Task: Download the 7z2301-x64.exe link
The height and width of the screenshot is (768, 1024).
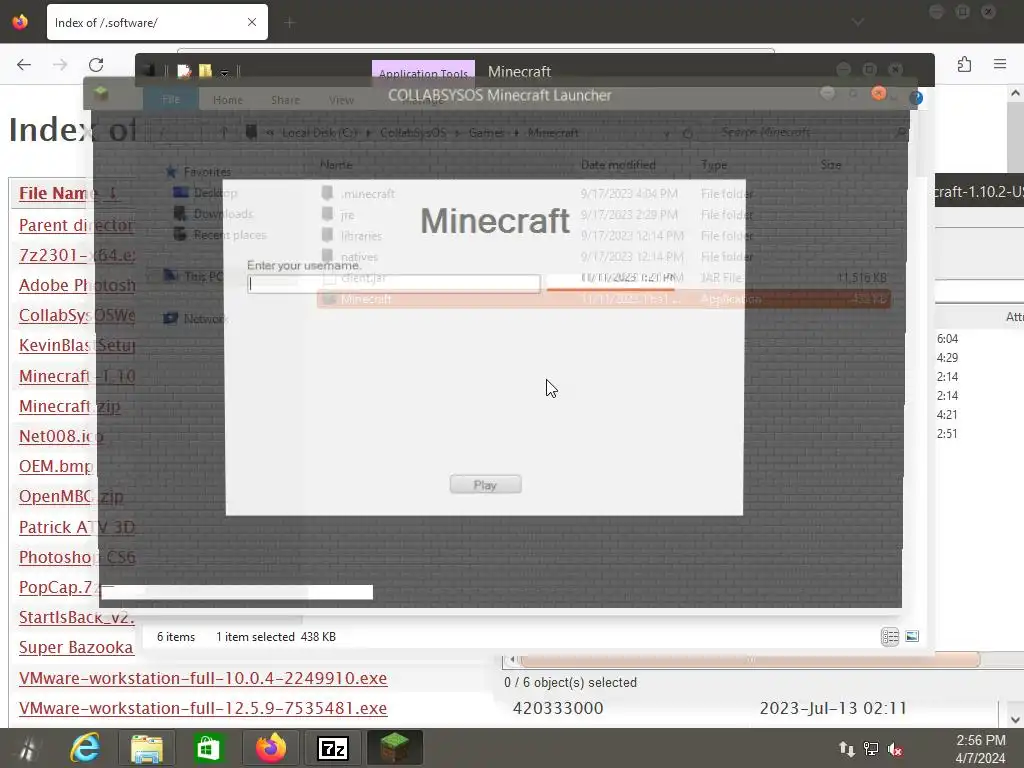Action: 76,255
